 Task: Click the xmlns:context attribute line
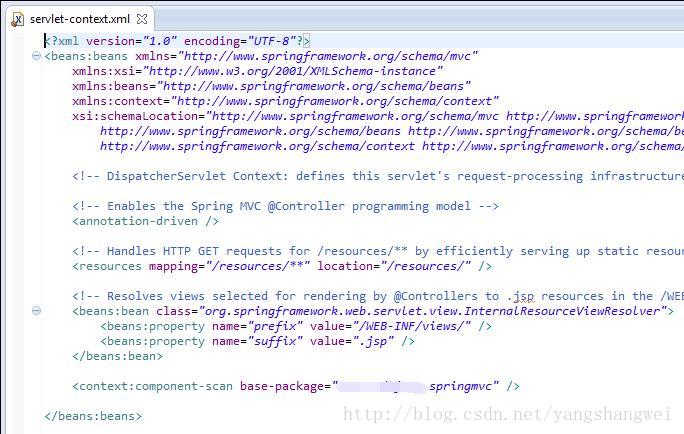pos(285,101)
